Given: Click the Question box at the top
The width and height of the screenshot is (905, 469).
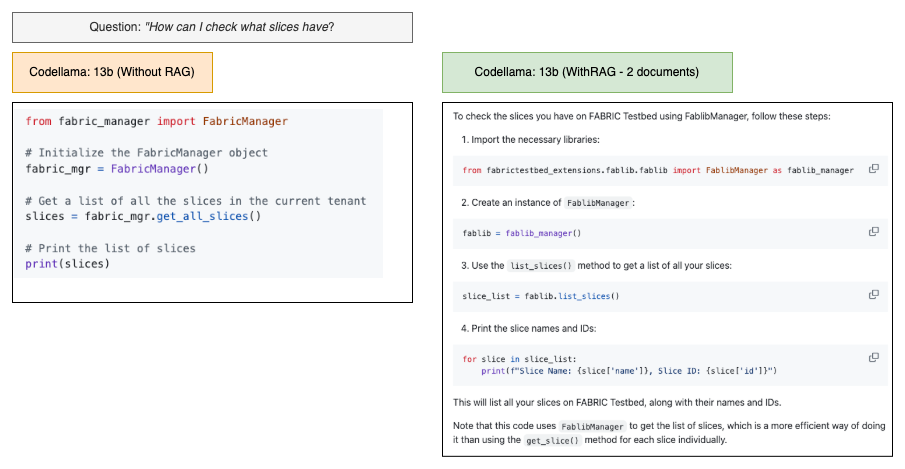Looking at the screenshot, I should tap(212, 27).
